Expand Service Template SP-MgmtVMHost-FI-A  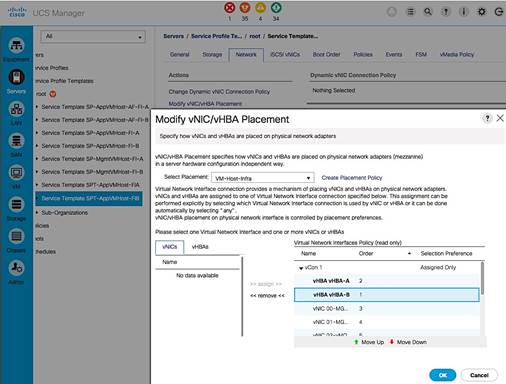tap(37, 159)
